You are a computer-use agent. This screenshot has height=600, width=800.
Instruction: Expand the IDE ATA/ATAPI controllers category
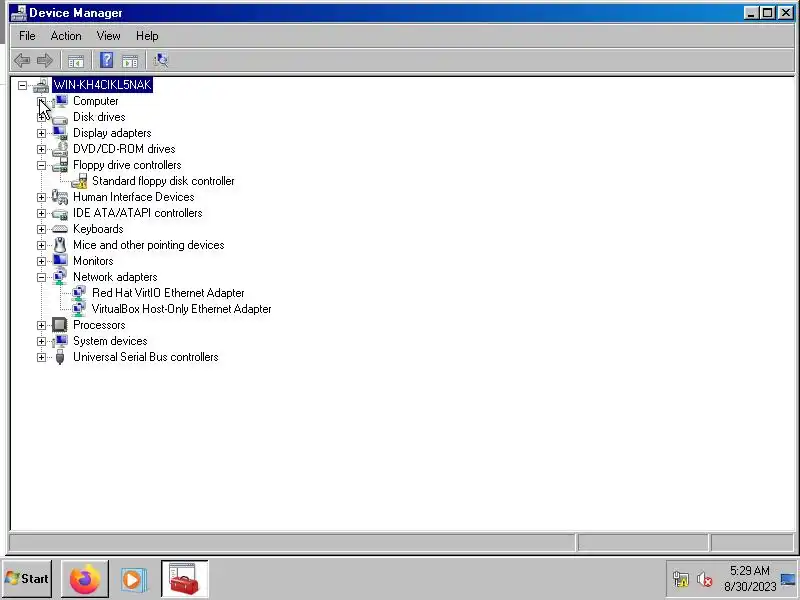tap(41, 213)
